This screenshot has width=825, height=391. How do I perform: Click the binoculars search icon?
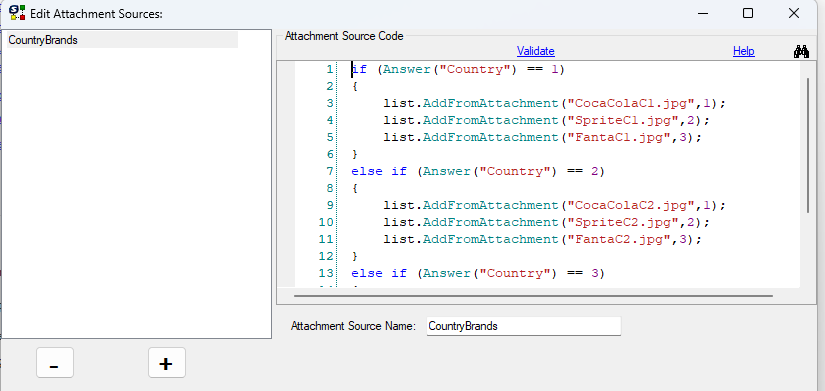point(801,51)
